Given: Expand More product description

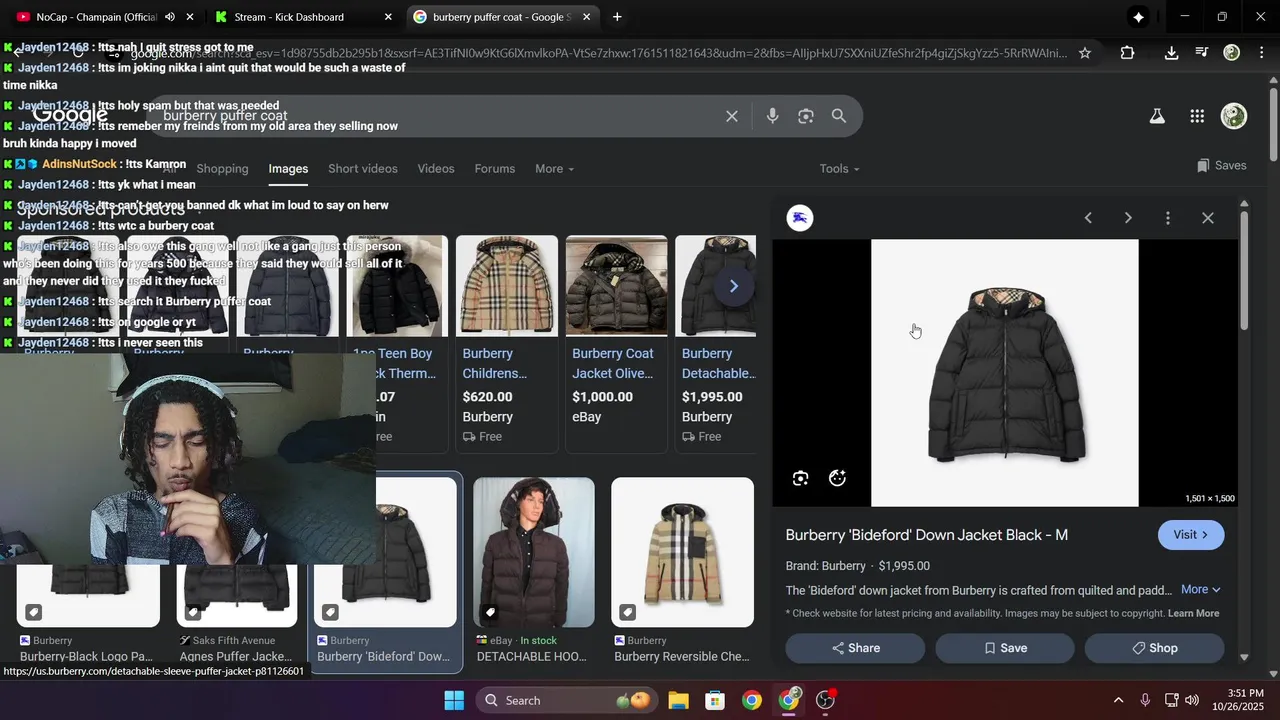Looking at the screenshot, I should click(x=1200, y=590).
